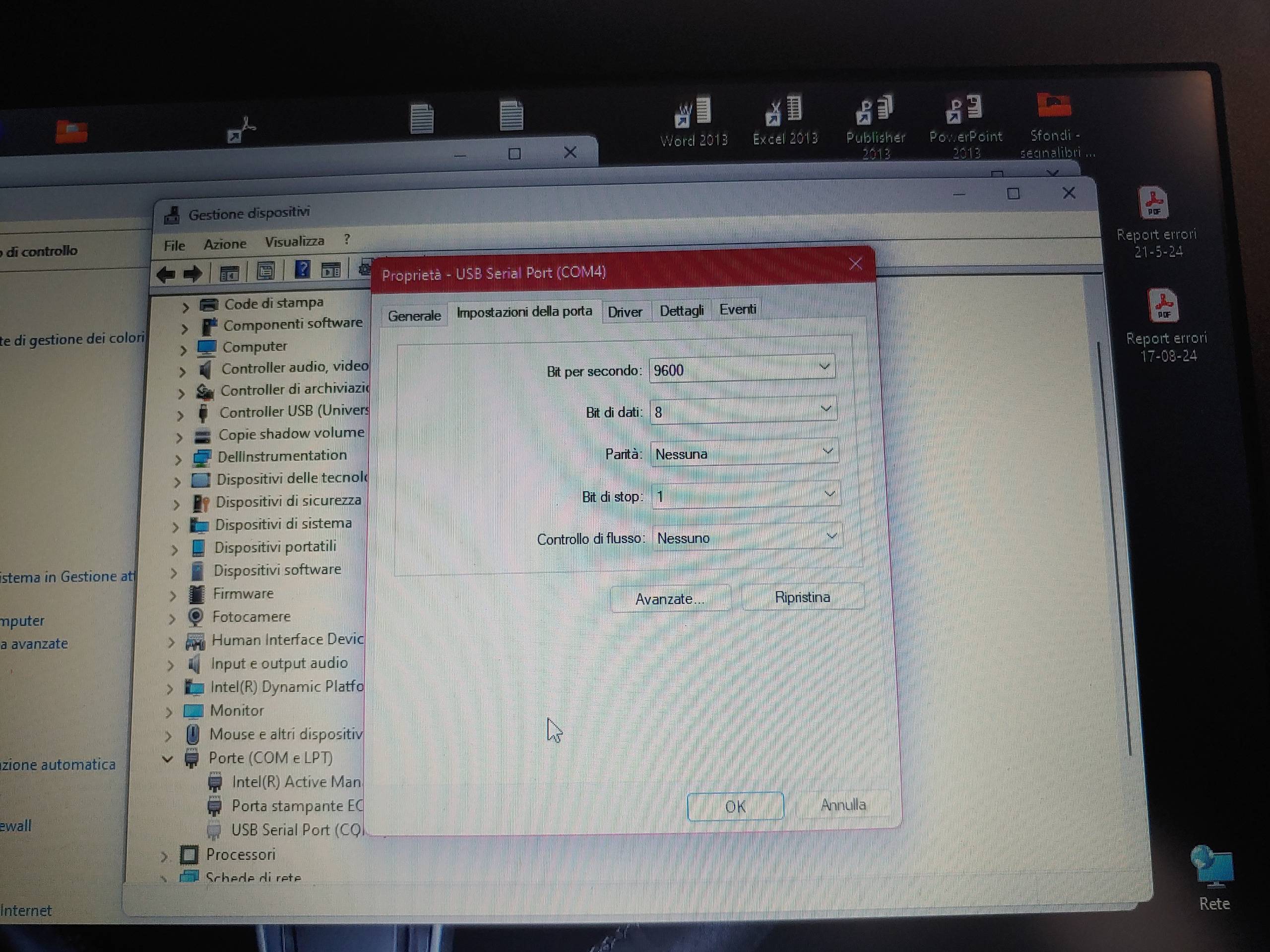Click the Code di stampa printer icon
The height and width of the screenshot is (952, 1270).
(x=208, y=305)
